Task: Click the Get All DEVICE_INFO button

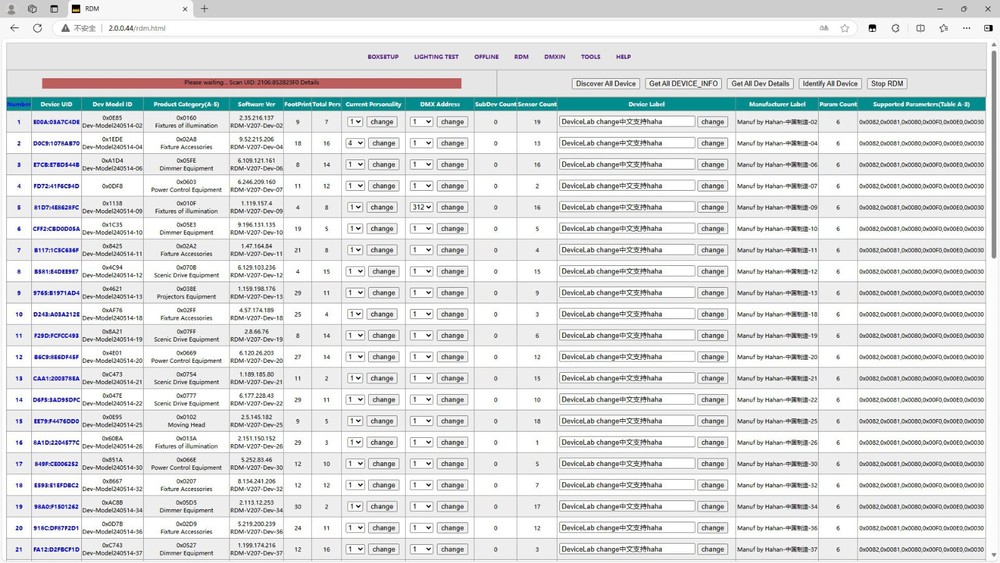Action: 683,84
